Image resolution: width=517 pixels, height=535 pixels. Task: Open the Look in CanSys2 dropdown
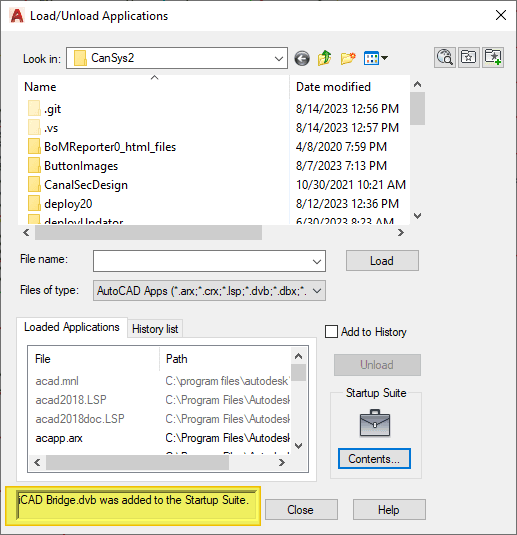click(x=177, y=58)
